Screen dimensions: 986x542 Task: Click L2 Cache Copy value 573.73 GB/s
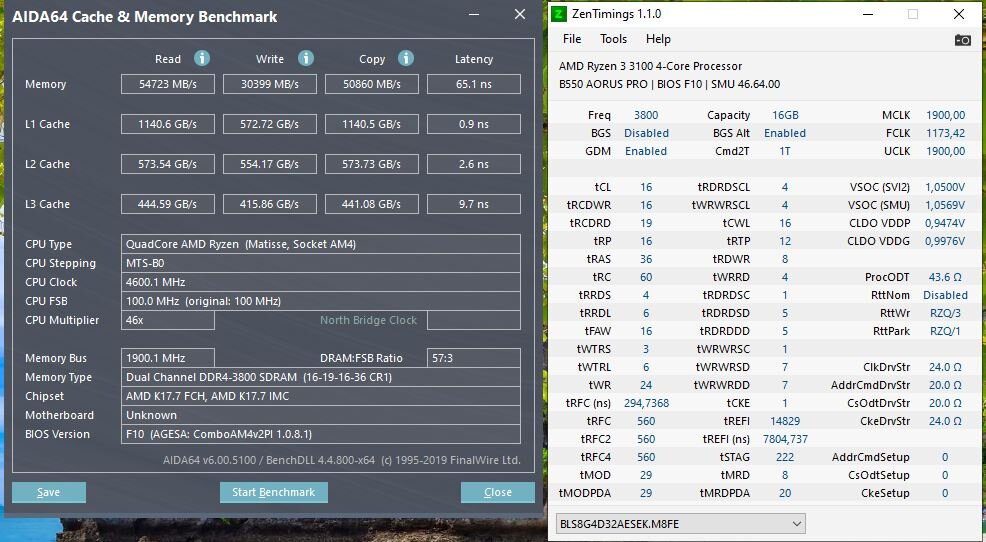pos(372,164)
